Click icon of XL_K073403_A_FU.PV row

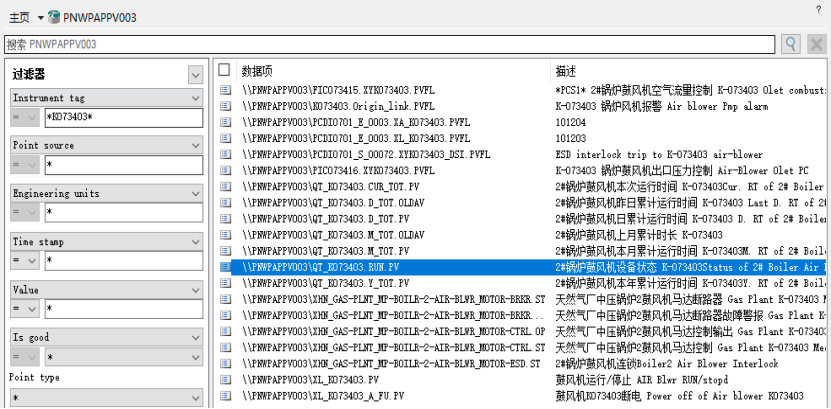point(226,396)
